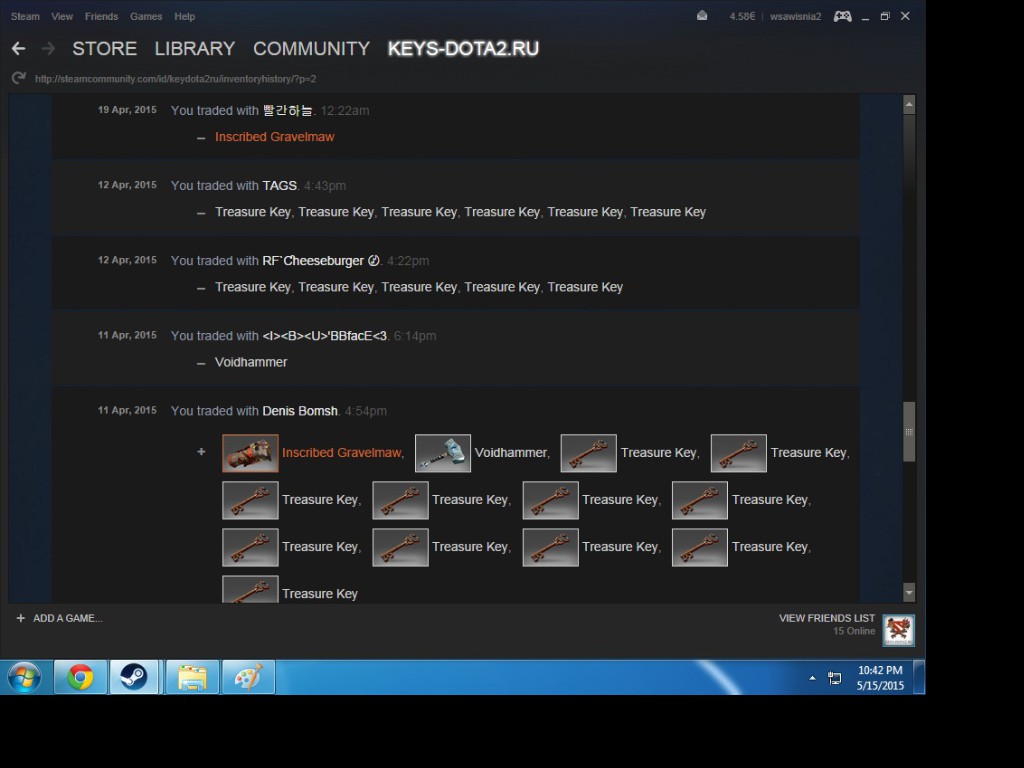Open the friends list avatar icon
The image size is (1024, 768).
point(899,630)
